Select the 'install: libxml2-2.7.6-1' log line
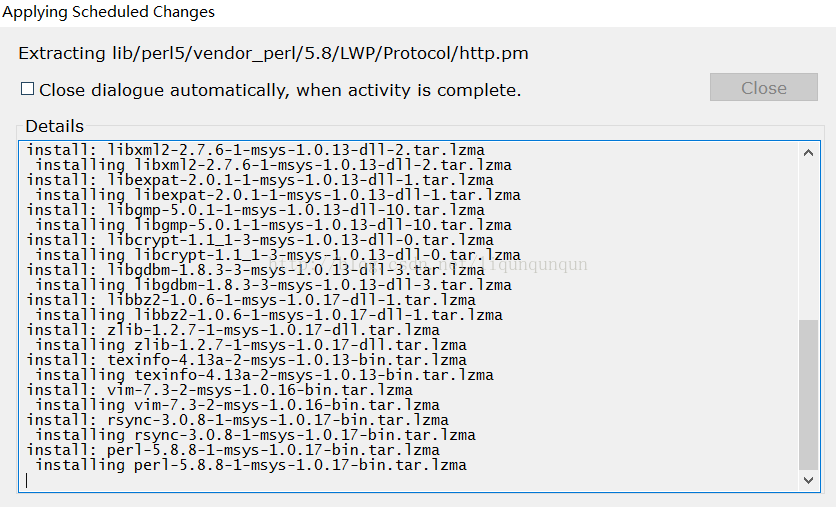Image resolution: width=836 pixels, height=507 pixels. point(255,150)
